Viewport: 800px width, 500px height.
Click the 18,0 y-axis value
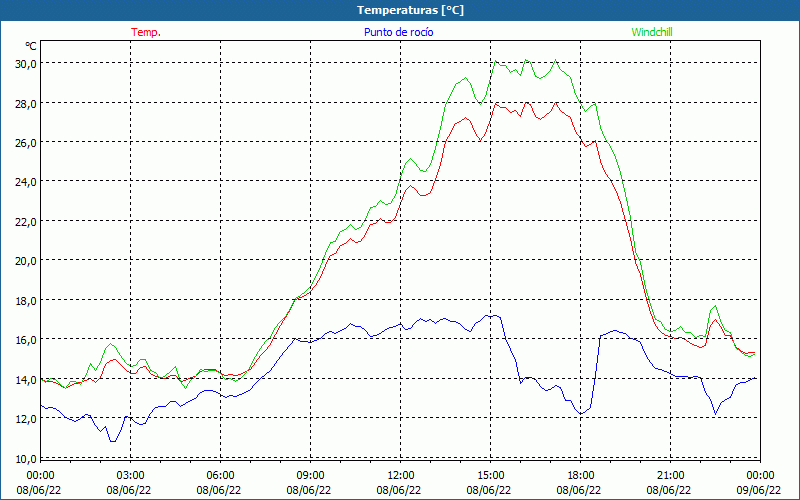click(26, 301)
